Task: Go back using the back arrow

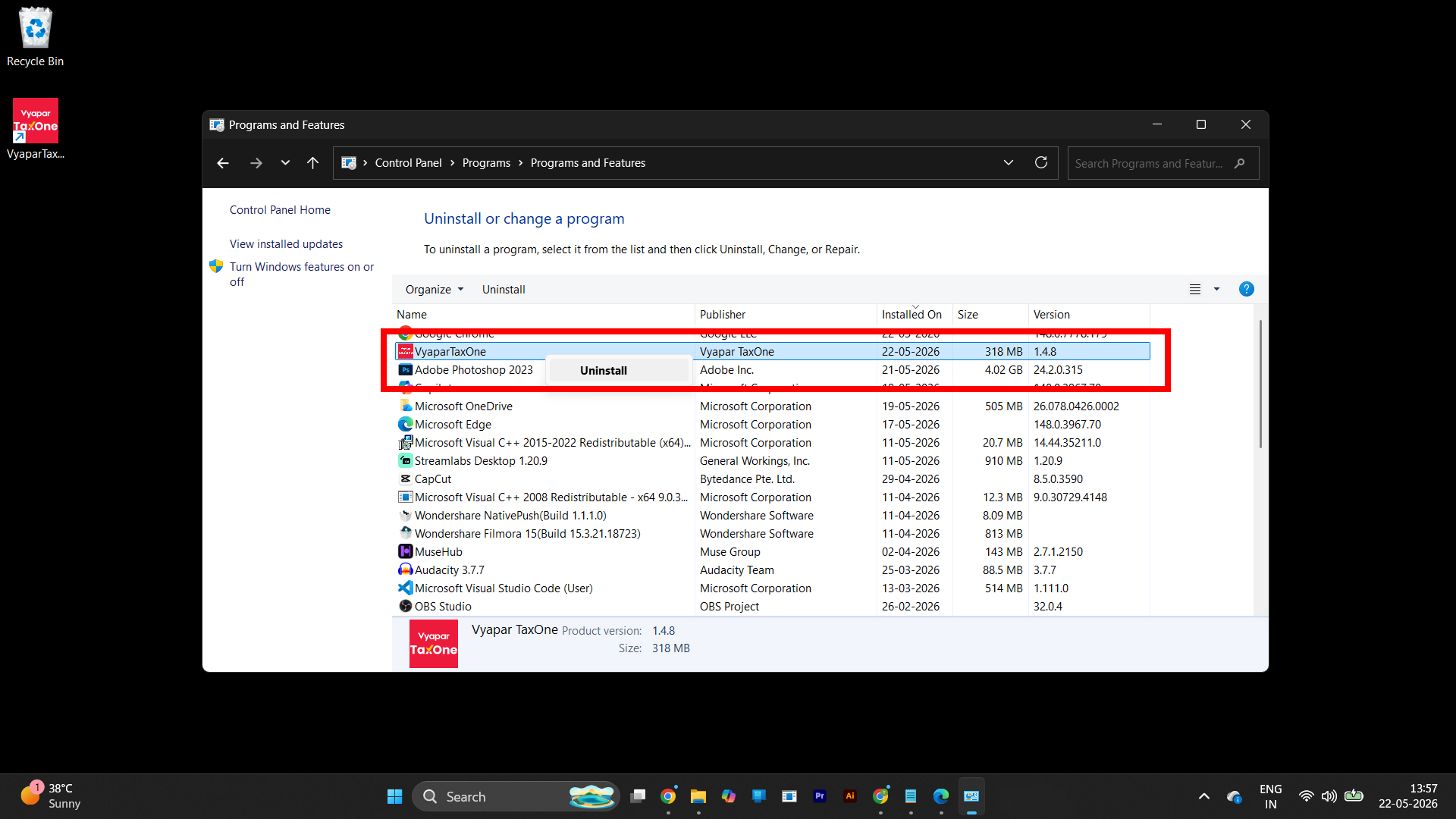Action: coord(223,163)
